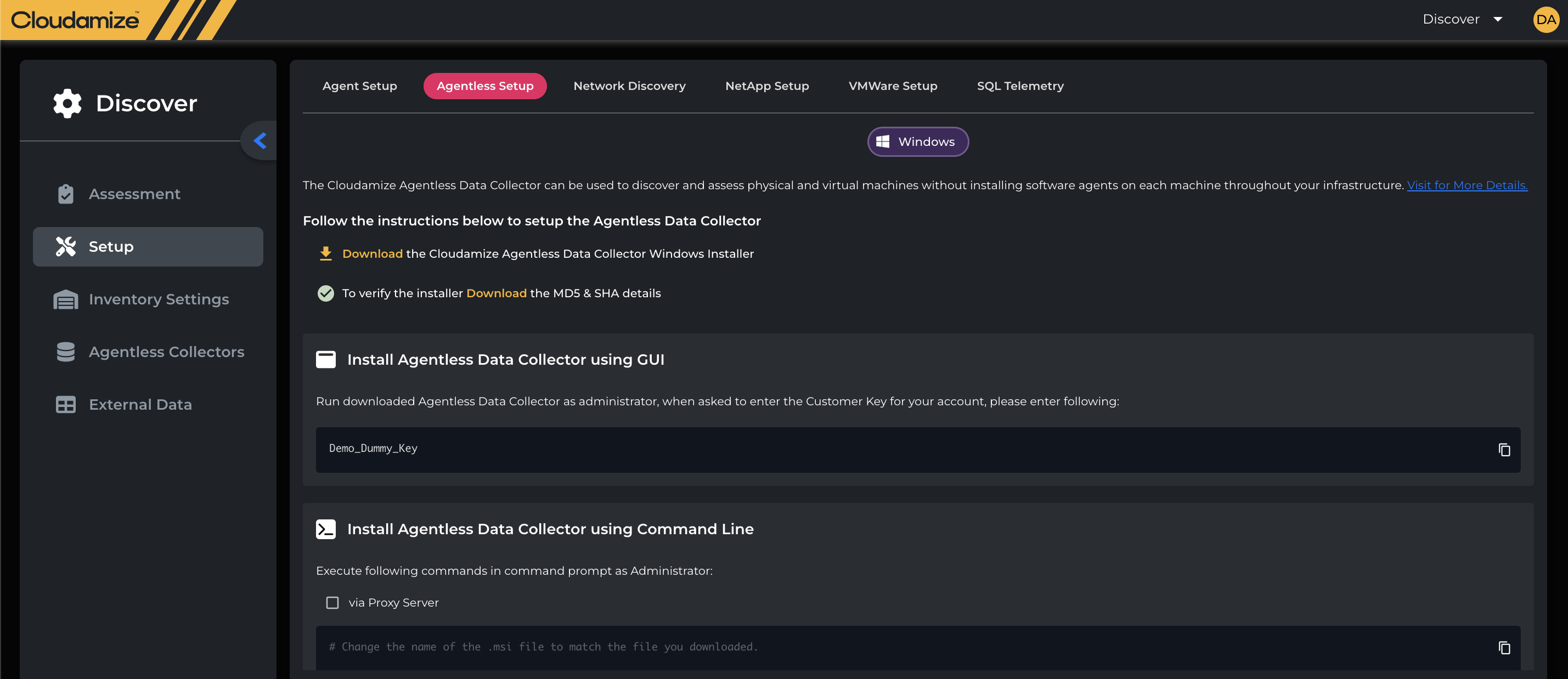Click the Cloudamize logo
Viewport: 1568px width, 679px height.
(x=75, y=20)
